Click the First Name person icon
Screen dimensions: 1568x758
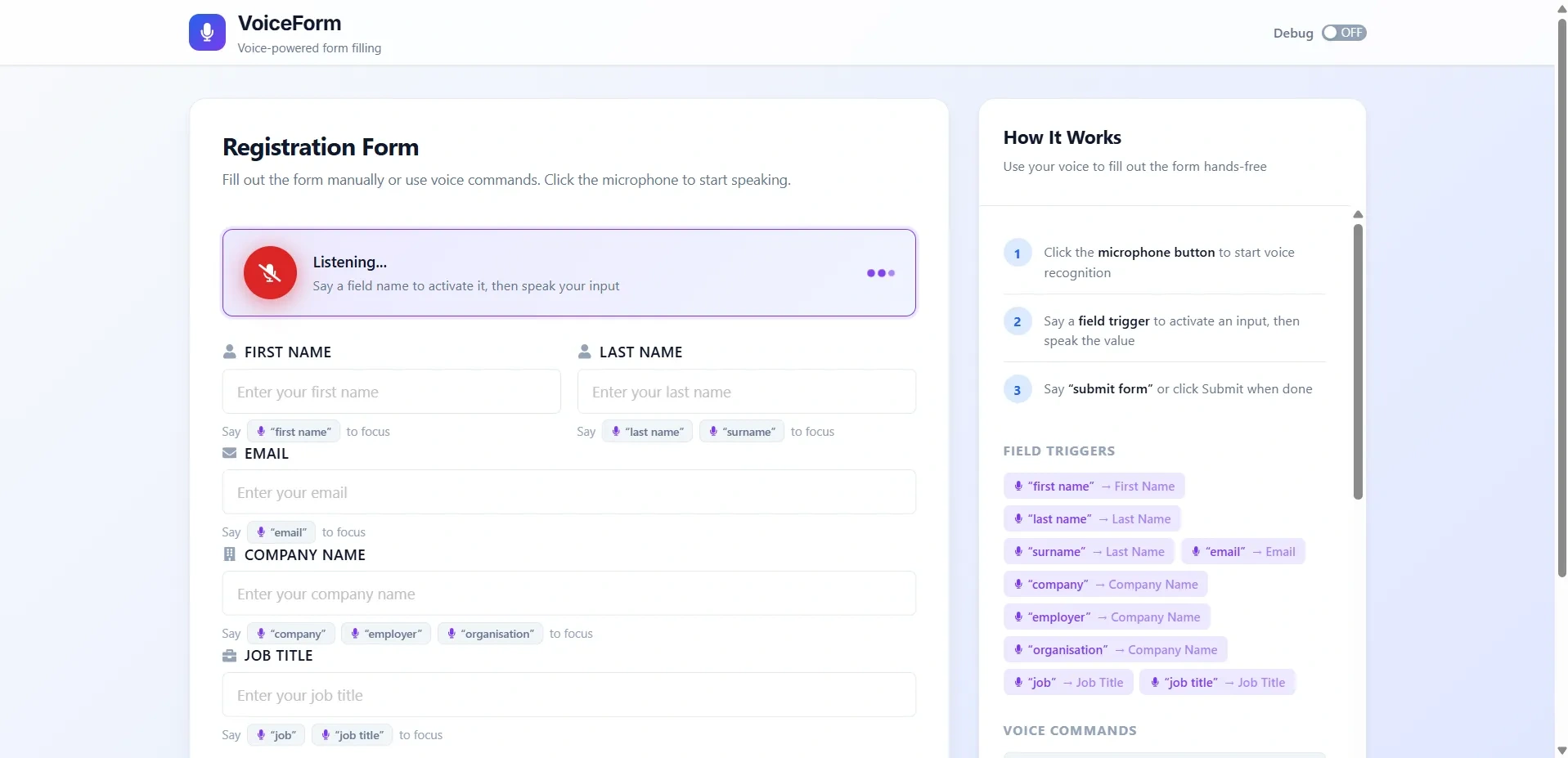[230, 352]
